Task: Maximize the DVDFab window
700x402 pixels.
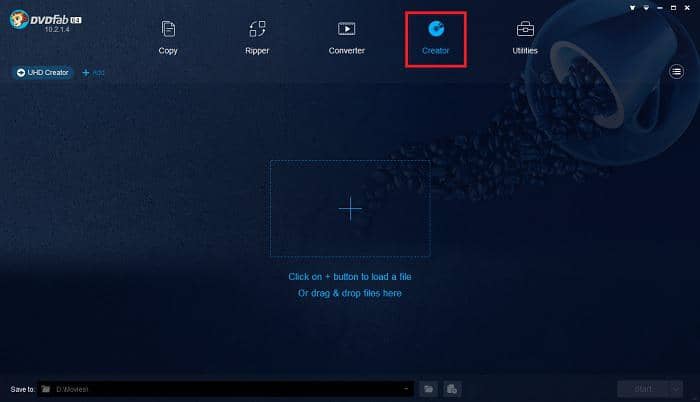Action: (673, 8)
